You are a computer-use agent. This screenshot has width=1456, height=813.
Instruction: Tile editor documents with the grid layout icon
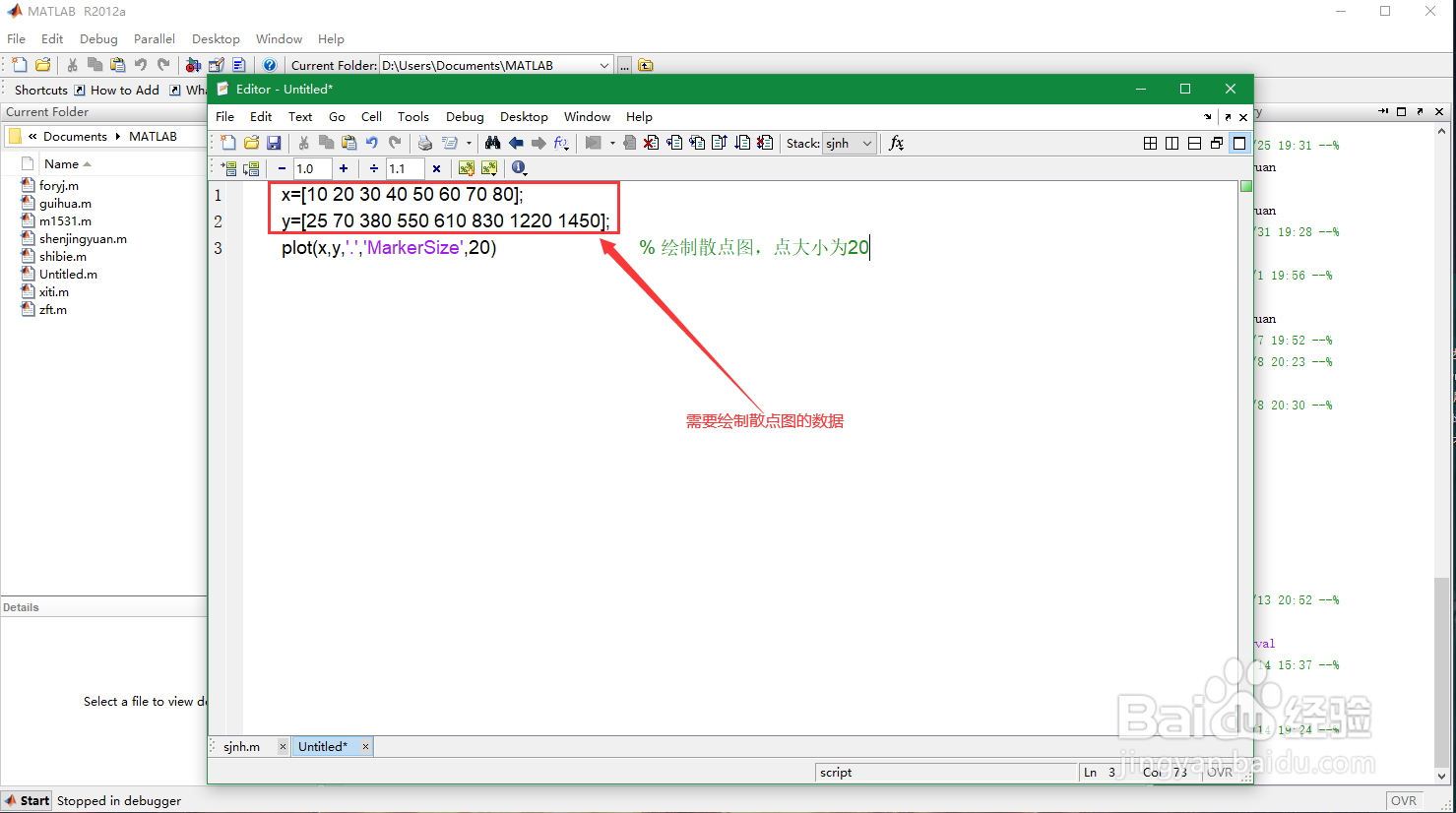point(1150,143)
